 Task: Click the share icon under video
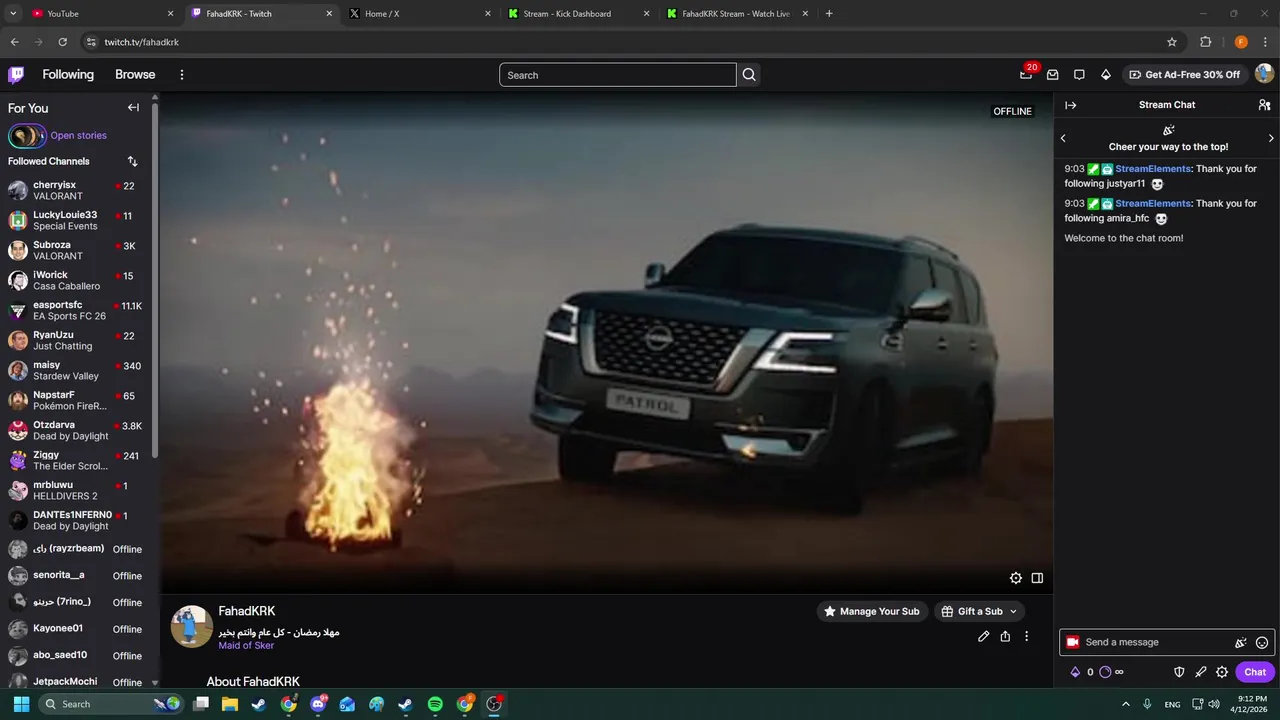tap(1005, 636)
